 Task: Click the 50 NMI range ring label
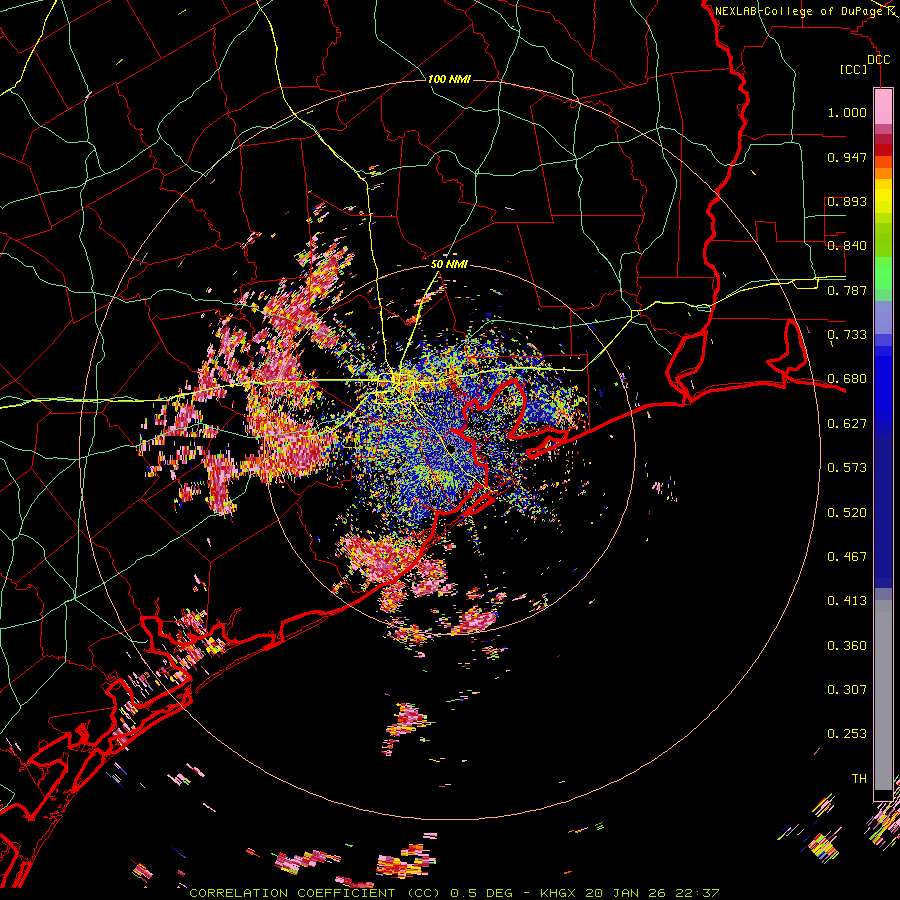coord(449,264)
